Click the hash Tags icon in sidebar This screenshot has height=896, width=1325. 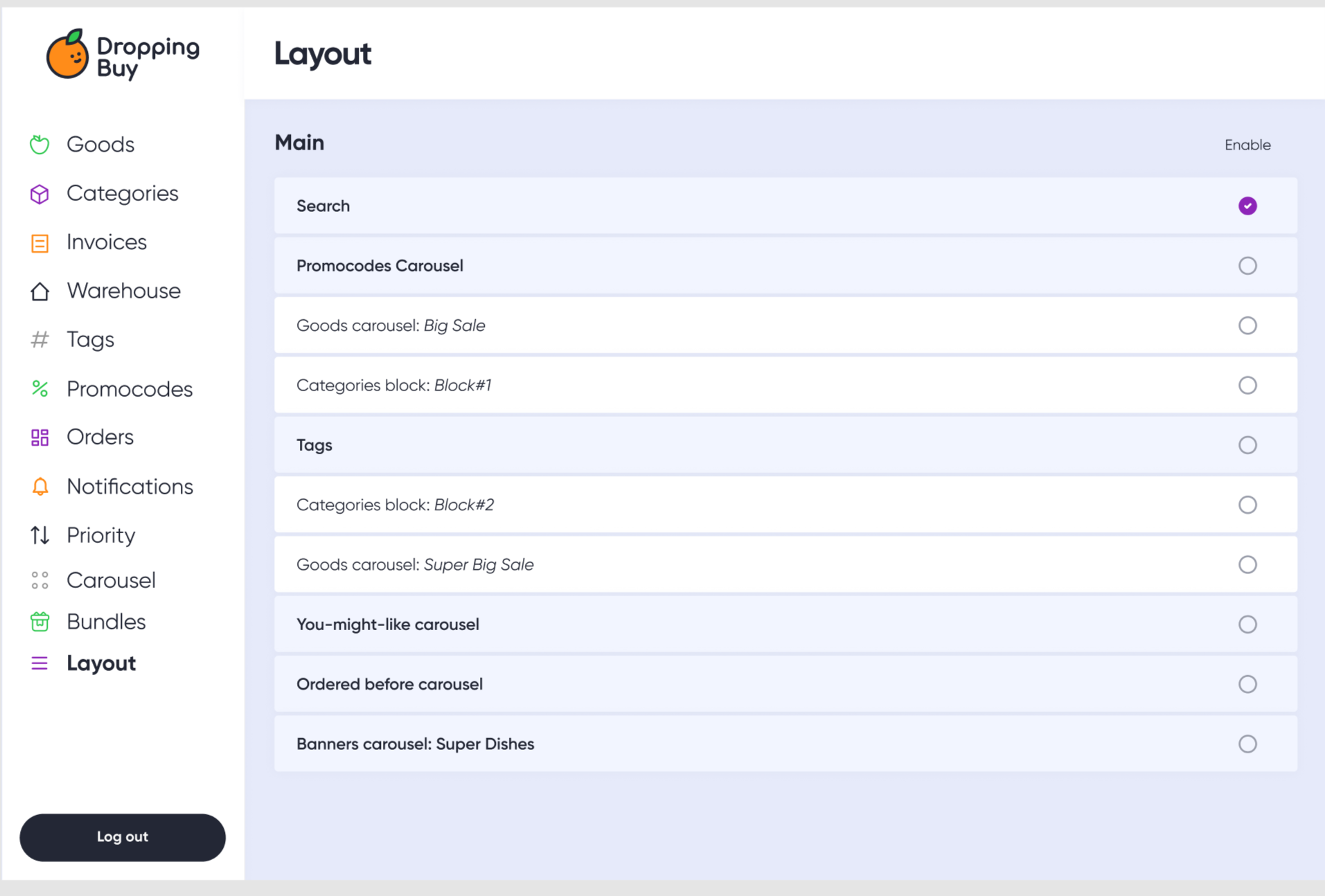pos(39,339)
